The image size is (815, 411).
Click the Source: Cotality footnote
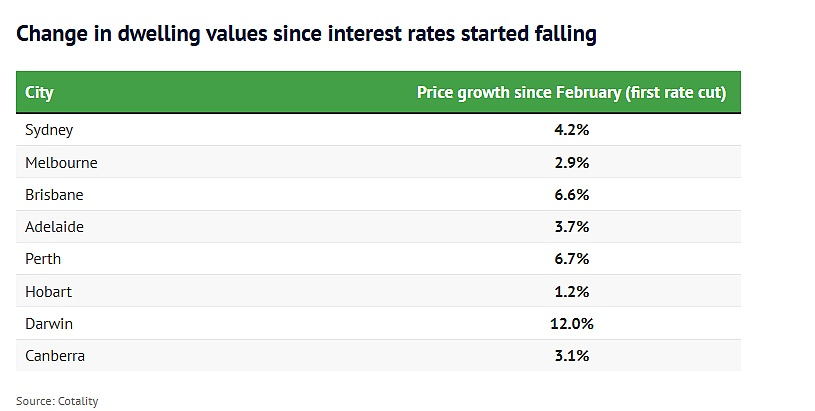click(57, 401)
